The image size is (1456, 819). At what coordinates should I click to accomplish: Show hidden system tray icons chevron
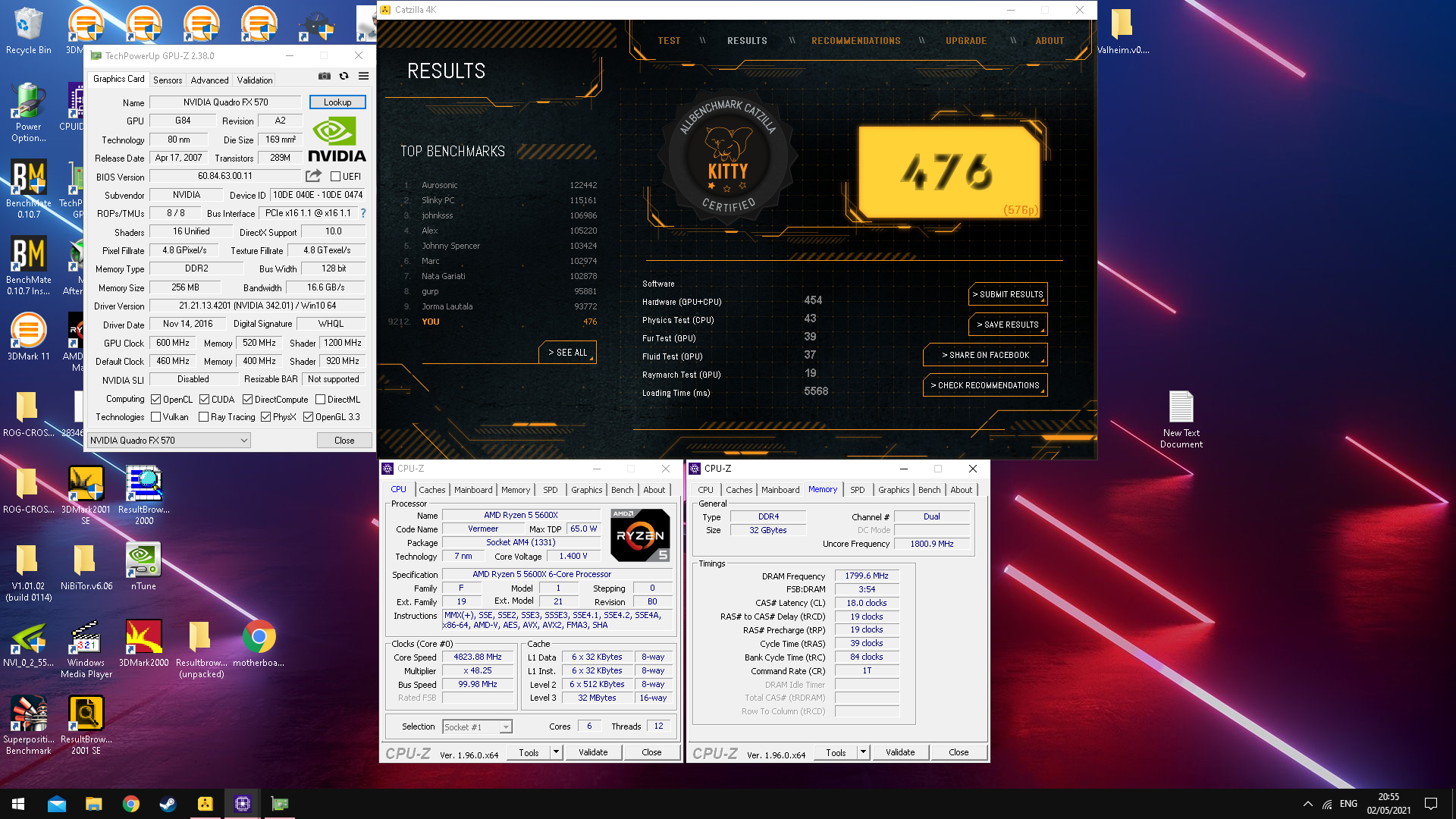click(x=1307, y=804)
